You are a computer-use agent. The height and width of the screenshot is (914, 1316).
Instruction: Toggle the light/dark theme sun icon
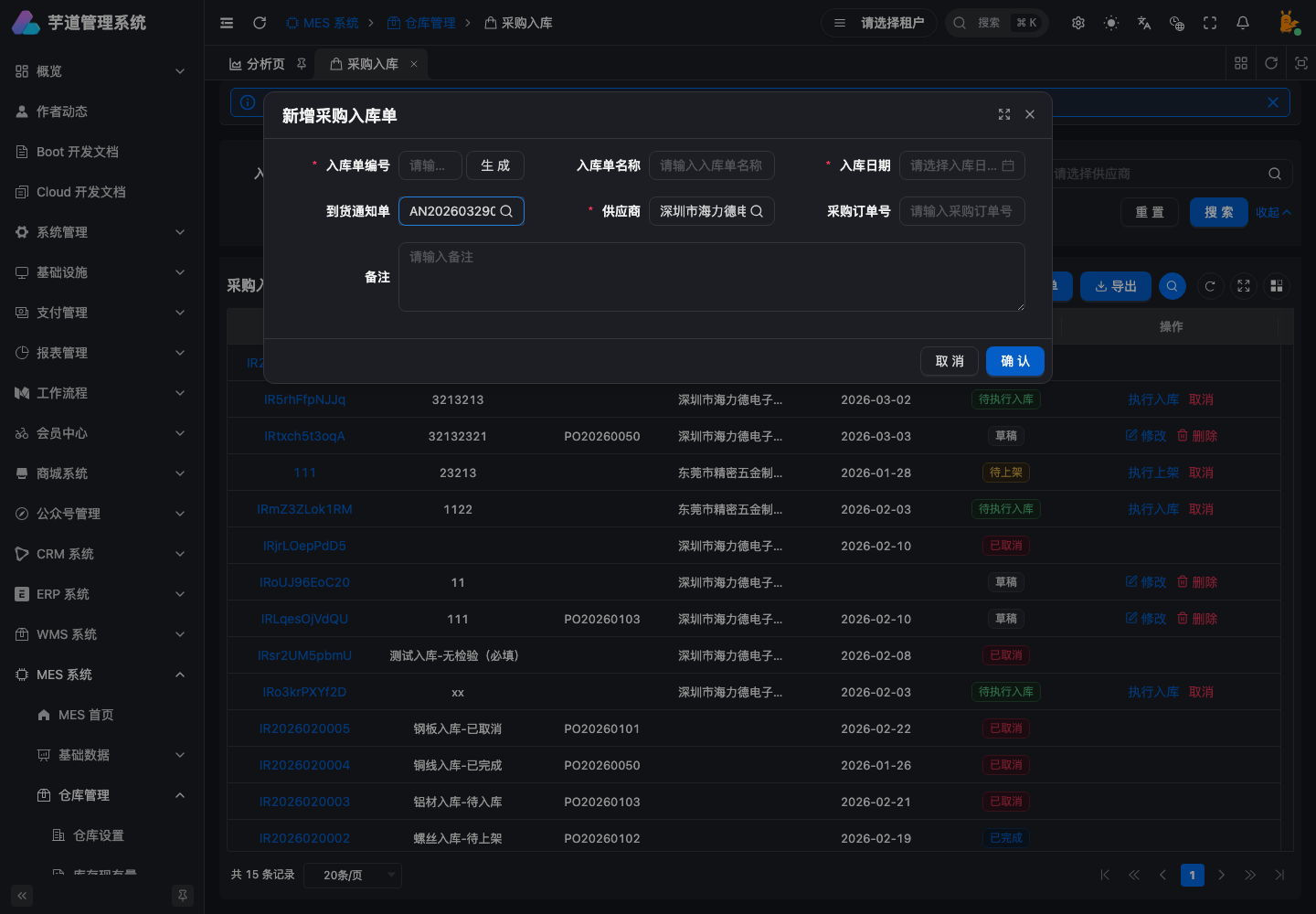[x=1111, y=23]
